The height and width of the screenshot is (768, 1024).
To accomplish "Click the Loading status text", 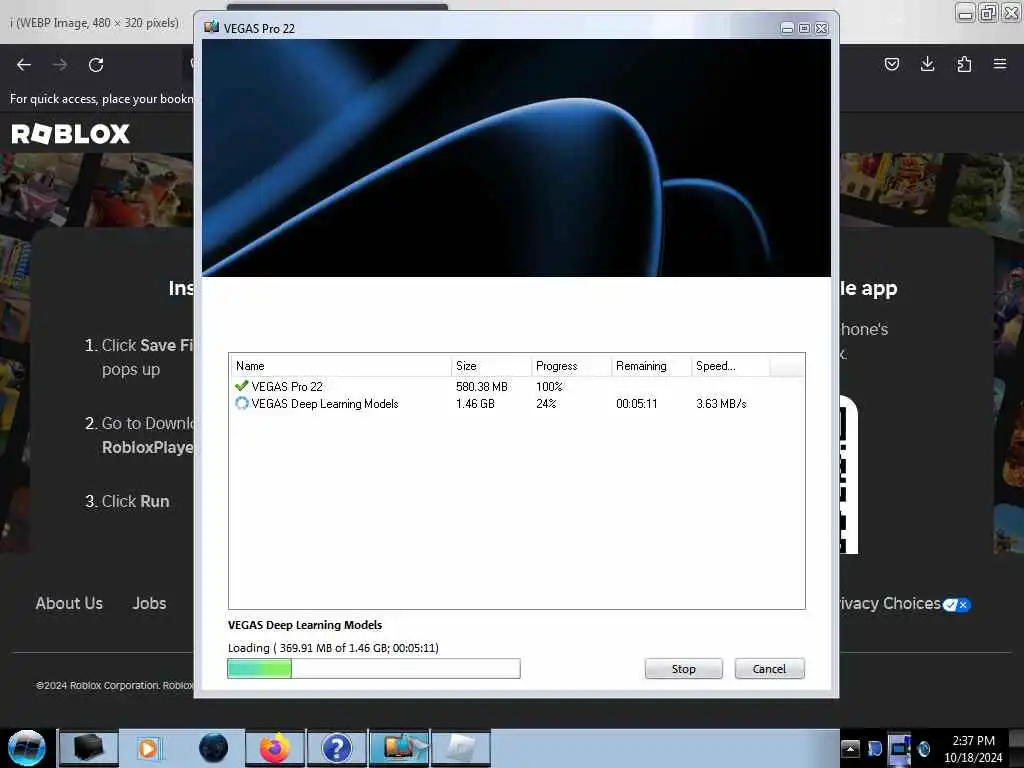I will point(333,648).
